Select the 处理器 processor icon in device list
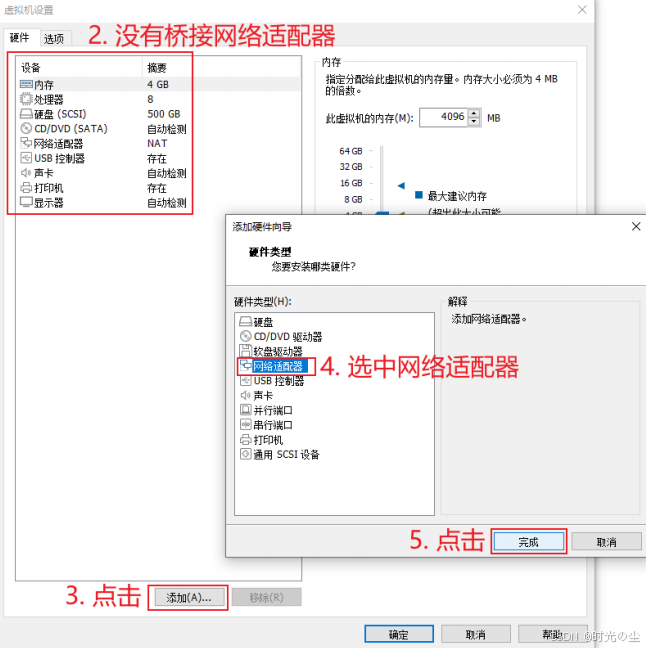 [x=26, y=99]
